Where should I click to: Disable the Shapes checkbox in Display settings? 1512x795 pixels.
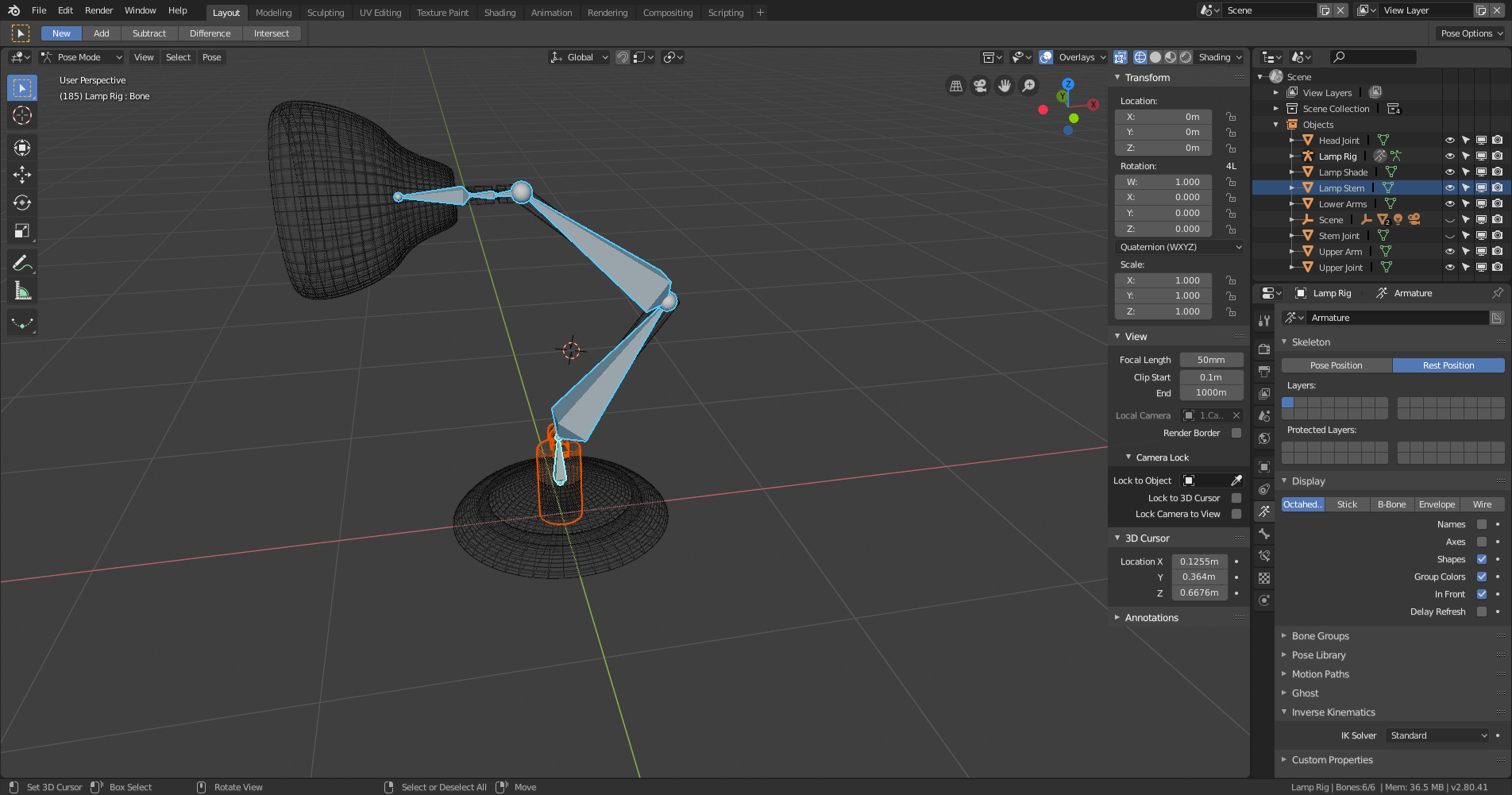(1482, 559)
